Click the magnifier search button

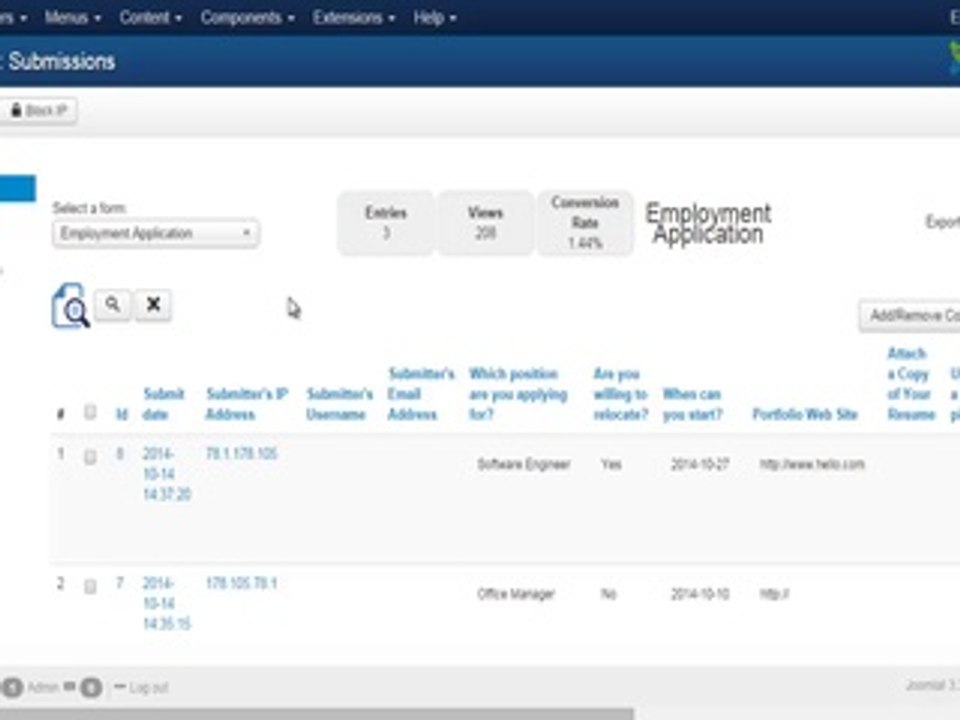pos(113,304)
